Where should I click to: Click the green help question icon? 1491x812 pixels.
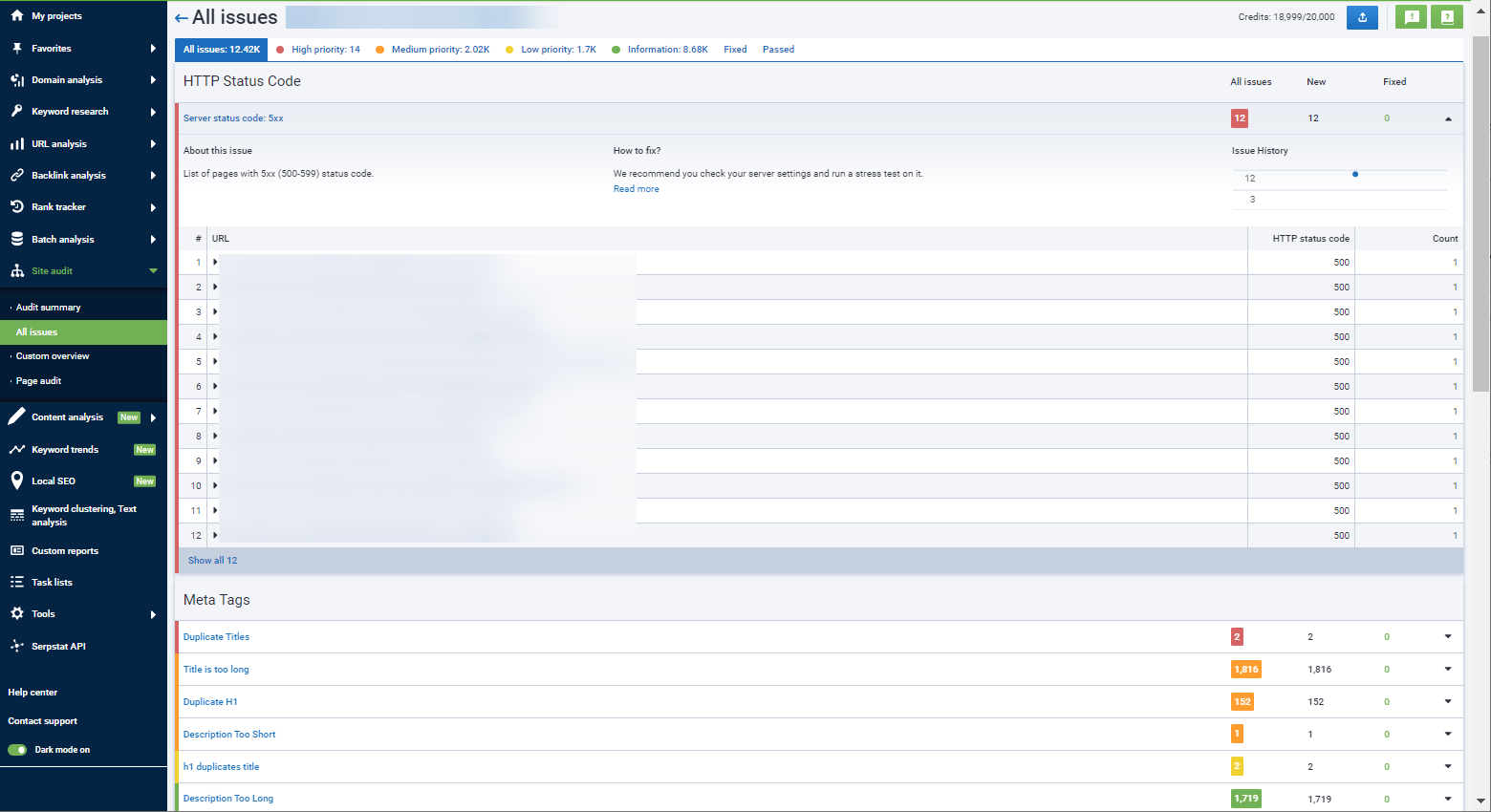[x=1447, y=17]
